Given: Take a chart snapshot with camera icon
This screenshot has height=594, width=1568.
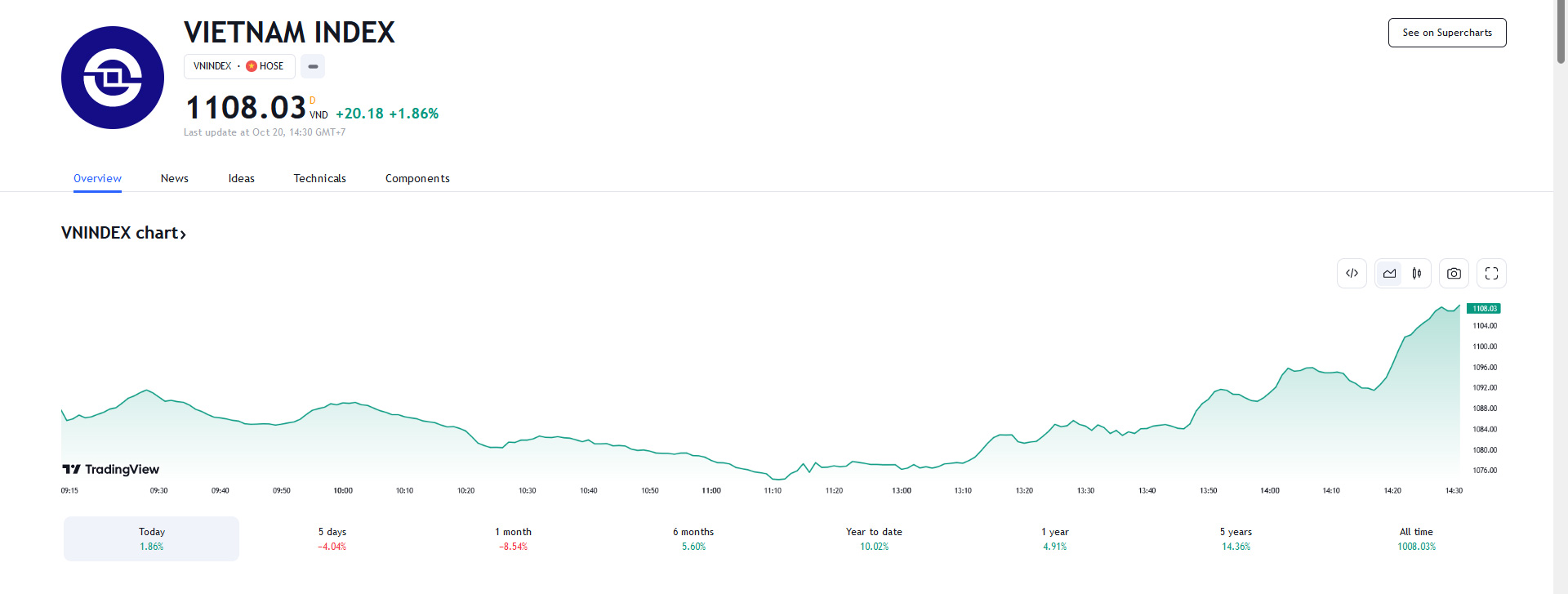Looking at the screenshot, I should pos(1454,274).
